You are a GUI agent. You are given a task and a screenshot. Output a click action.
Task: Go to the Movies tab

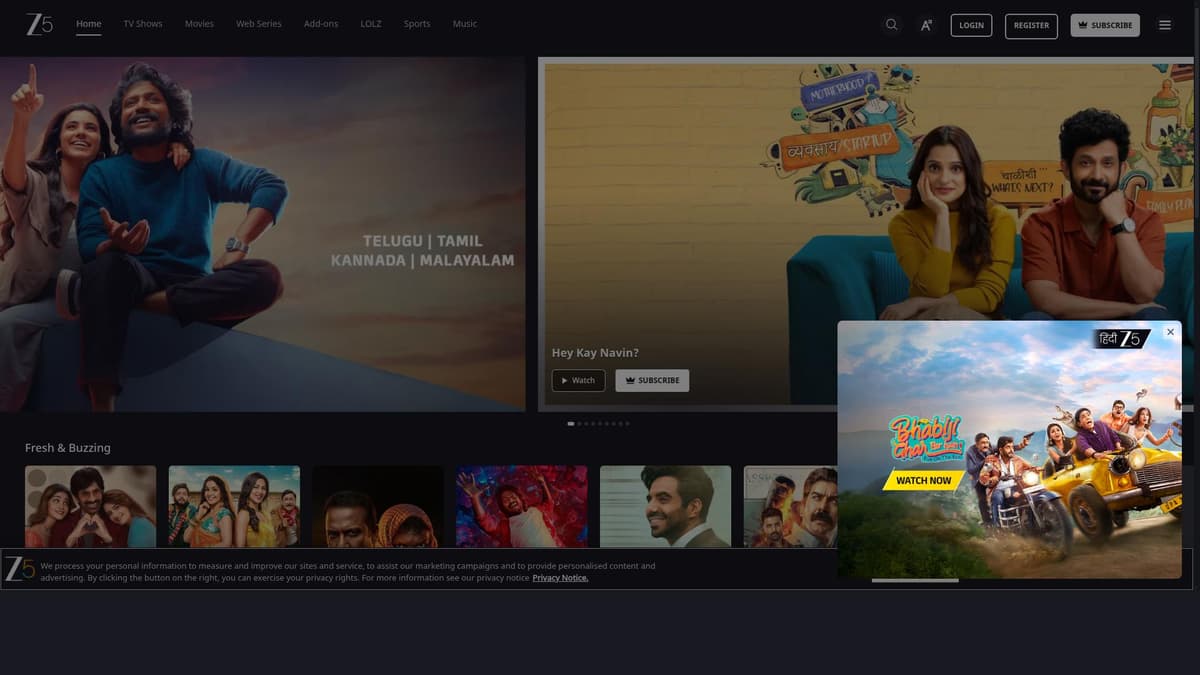(199, 24)
